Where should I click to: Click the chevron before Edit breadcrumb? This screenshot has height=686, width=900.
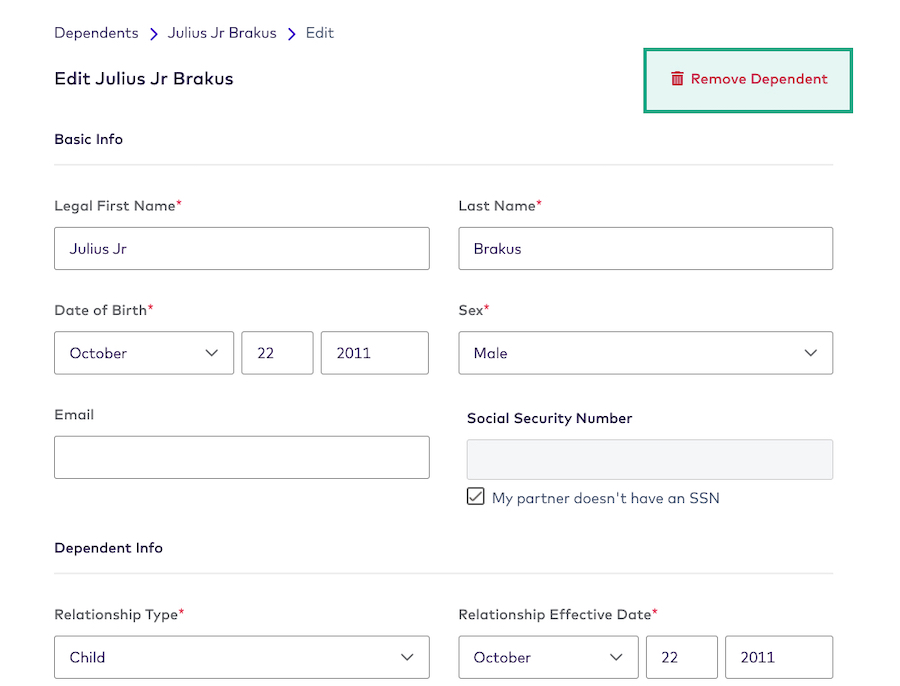[290, 32]
